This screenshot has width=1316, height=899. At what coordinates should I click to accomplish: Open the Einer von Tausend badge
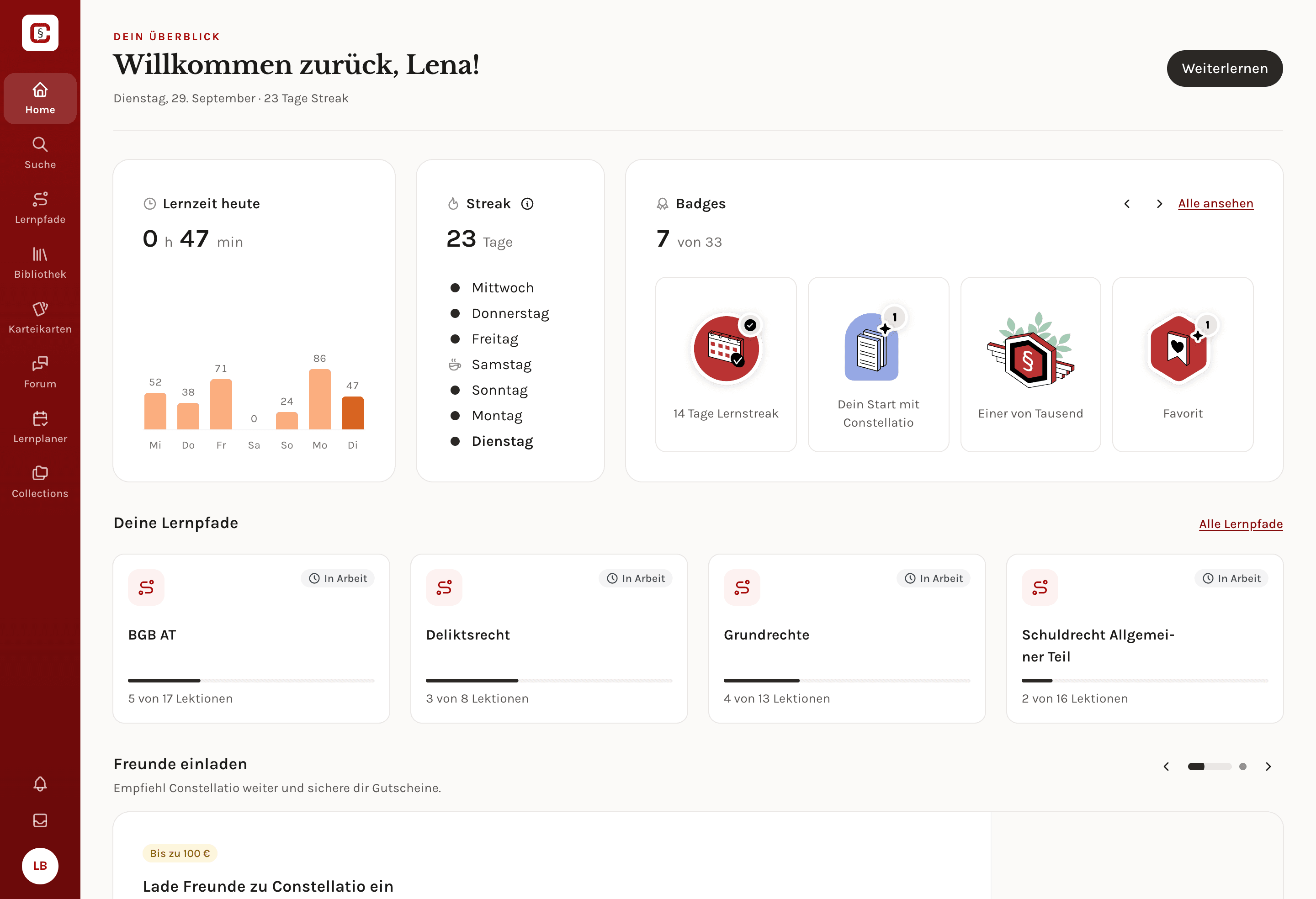tap(1030, 364)
